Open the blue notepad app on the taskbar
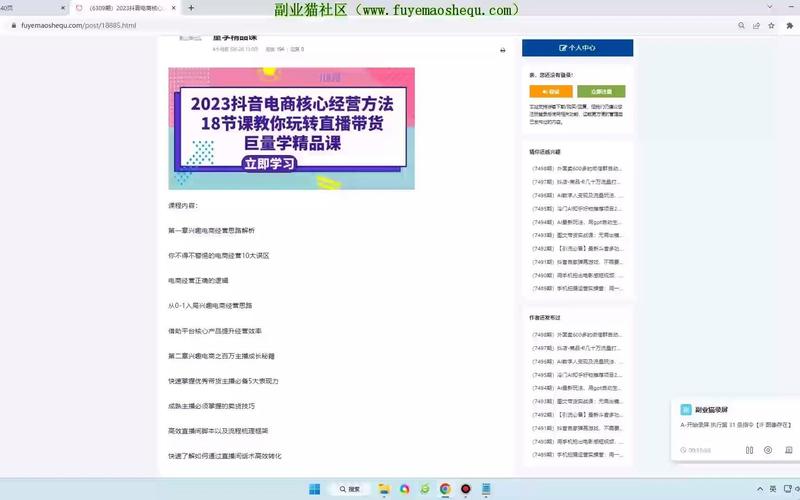The image size is (800, 500). tap(486, 489)
